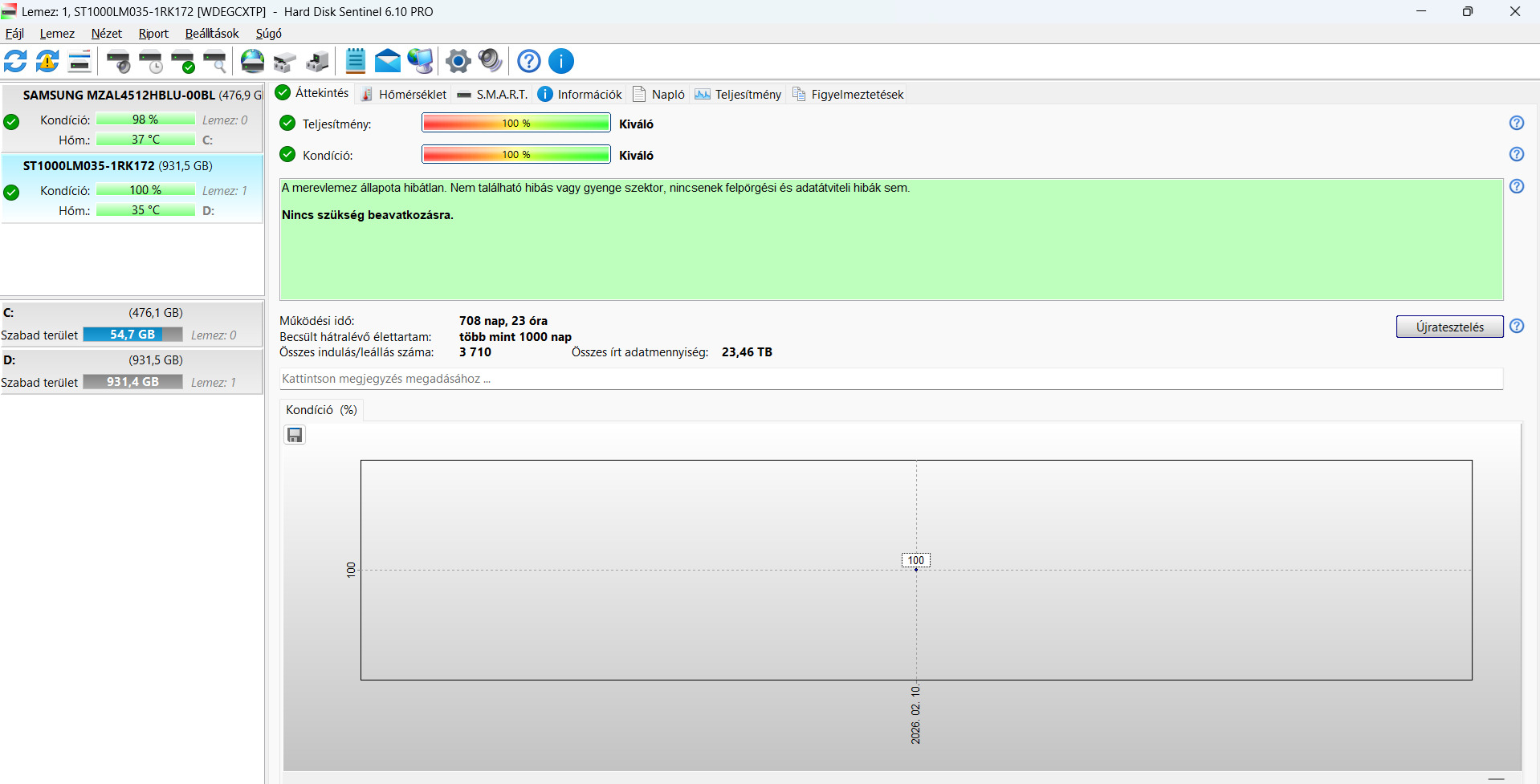Image resolution: width=1540 pixels, height=784 pixels.
Task: Click the help icon beside Teljesítmény row
Action: [1517, 124]
